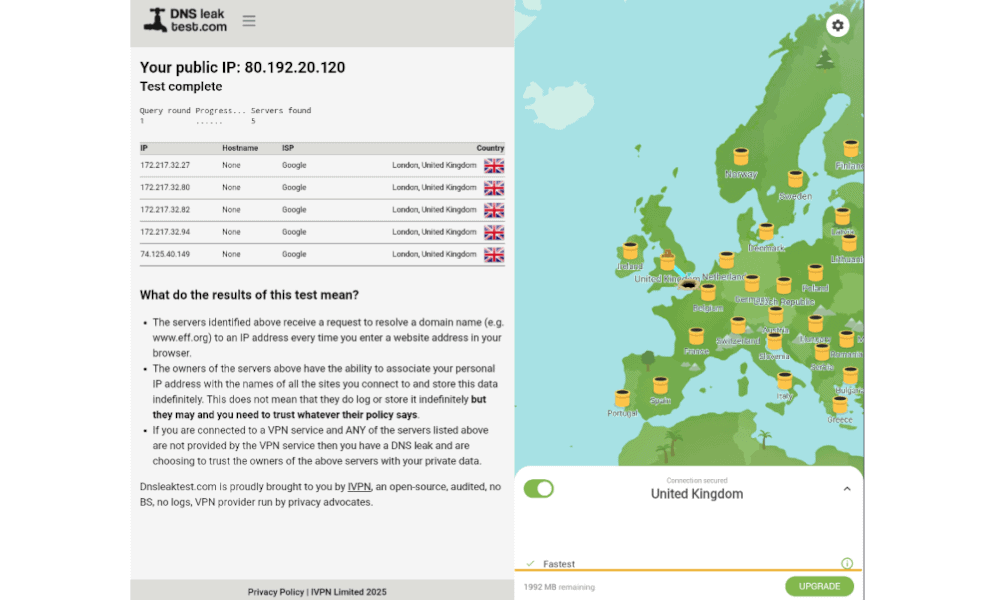Select the Finland tunnel on the map
The width and height of the screenshot is (1000, 600).
[851, 149]
